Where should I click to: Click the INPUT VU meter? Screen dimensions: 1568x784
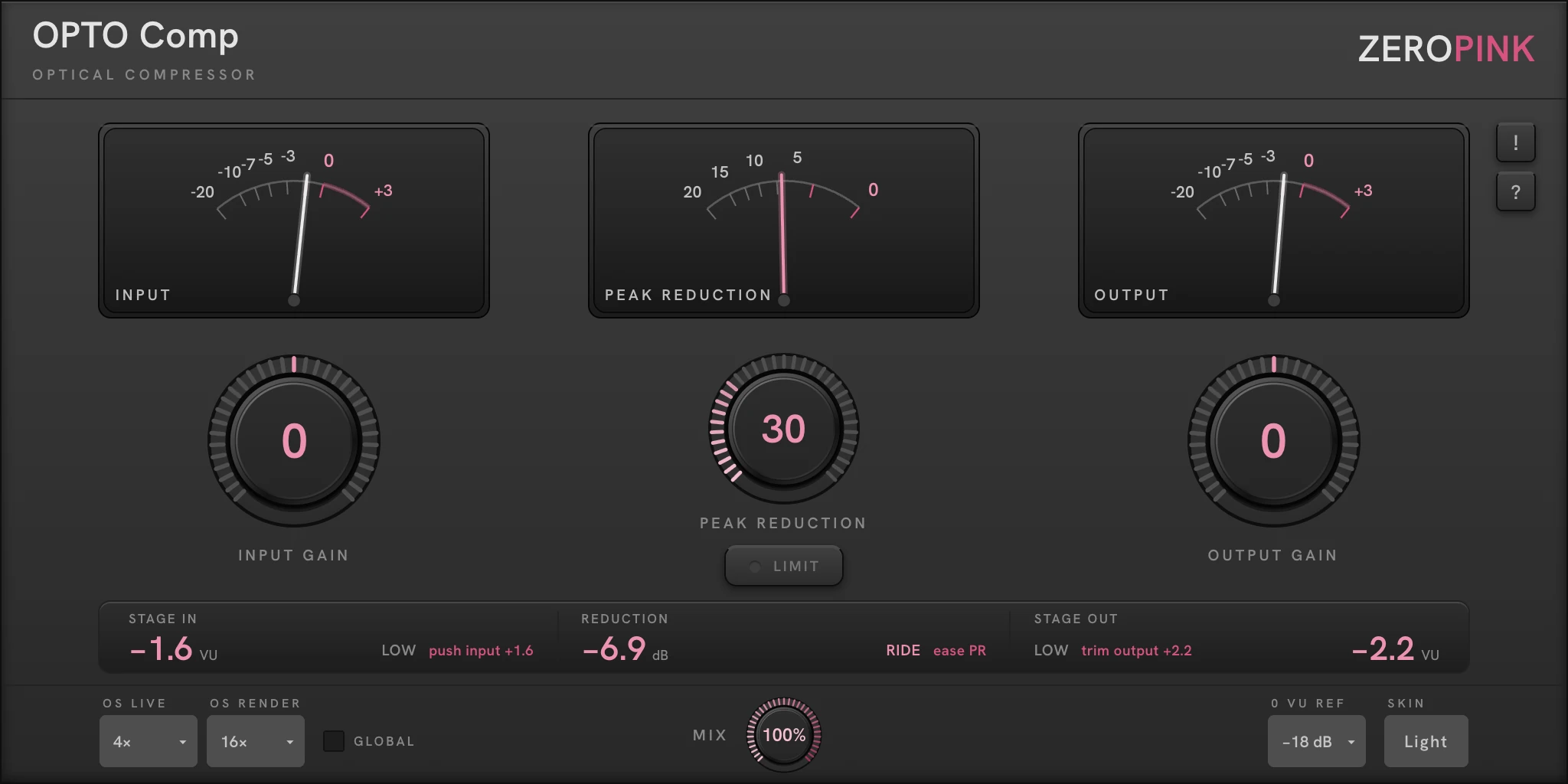click(x=294, y=220)
